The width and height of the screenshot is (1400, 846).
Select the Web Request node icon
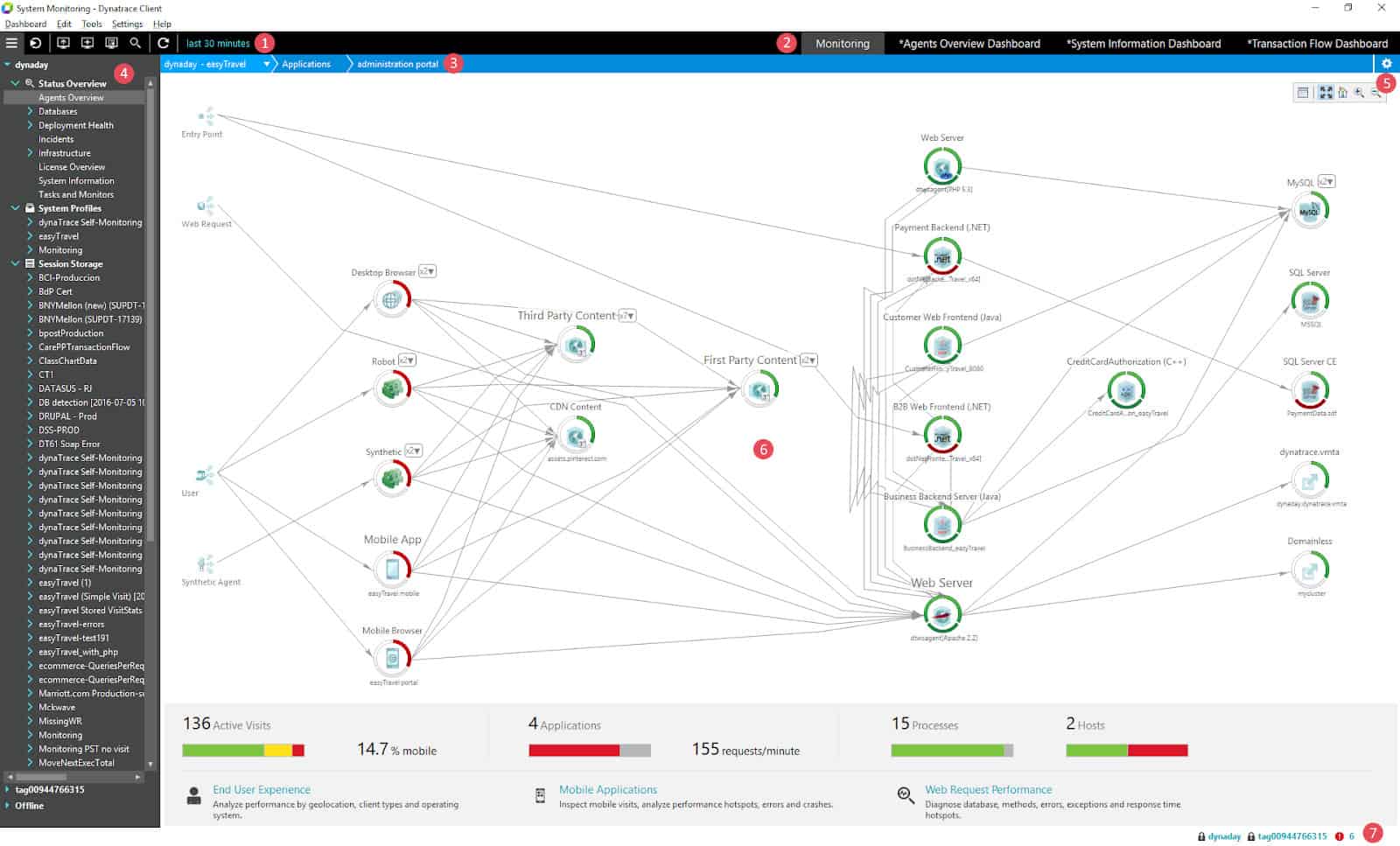coord(205,206)
